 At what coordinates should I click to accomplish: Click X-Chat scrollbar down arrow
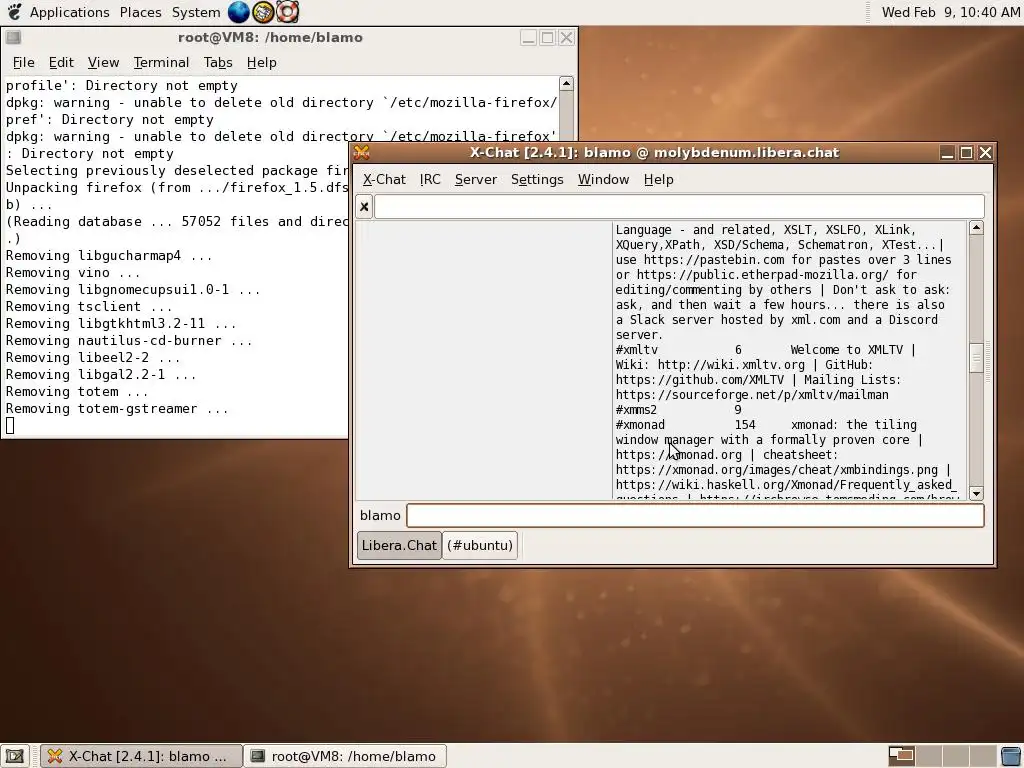[976, 494]
